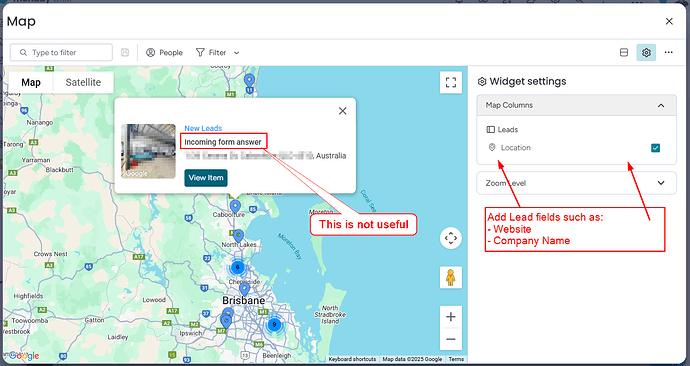690x366 pixels.
Task: Open Keyboard shortcuts link on map
Action: pos(352,359)
